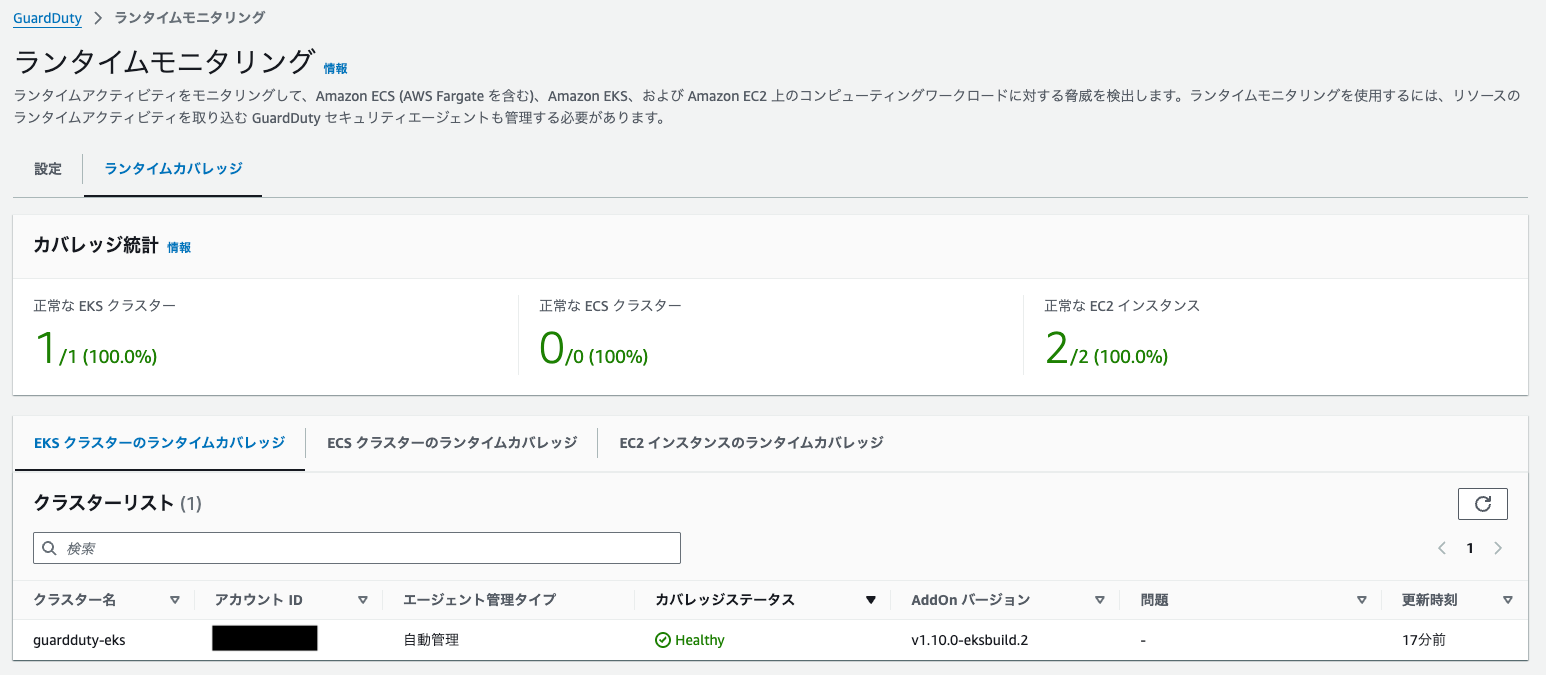The image size is (1546, 675).
Task: Select page 1 in pagination
Action: (x=1470, y=548)
